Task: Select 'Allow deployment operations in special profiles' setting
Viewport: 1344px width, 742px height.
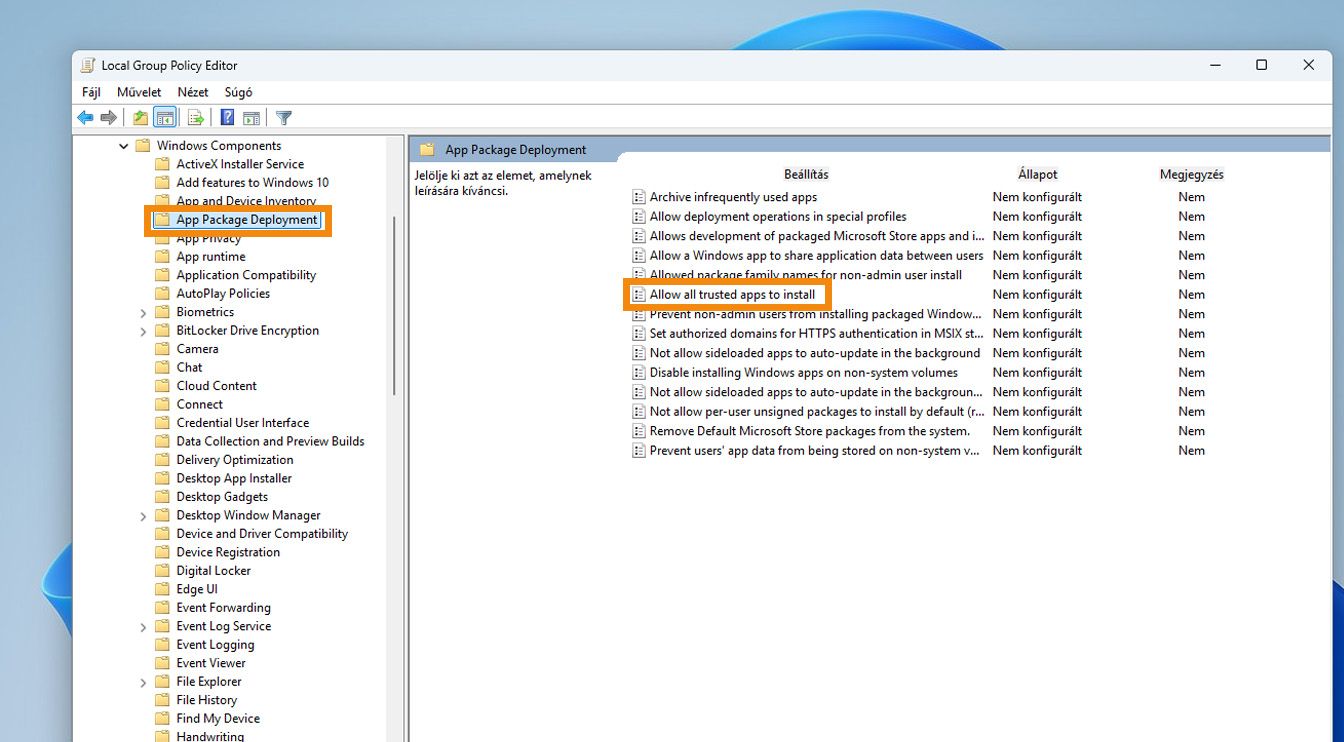Action: coord(778,216)
